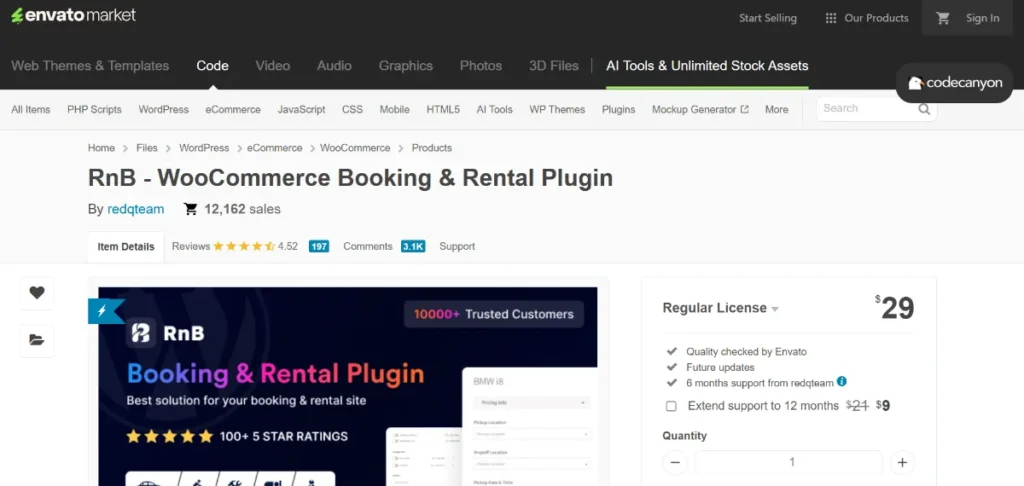Screen dimensions: 1024x486
Task: Click the cart icon next to 12,162 sales
Action: click(x=191, y=209)
